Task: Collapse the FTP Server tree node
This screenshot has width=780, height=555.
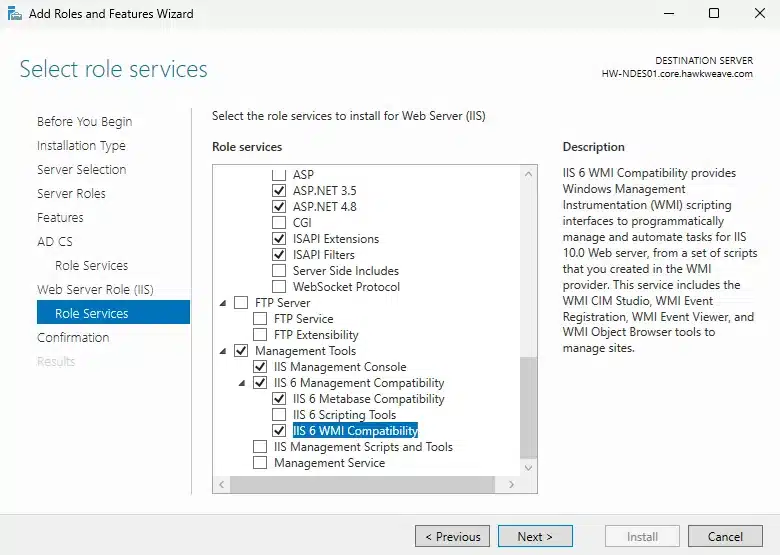Action: (x=222, y=303)
